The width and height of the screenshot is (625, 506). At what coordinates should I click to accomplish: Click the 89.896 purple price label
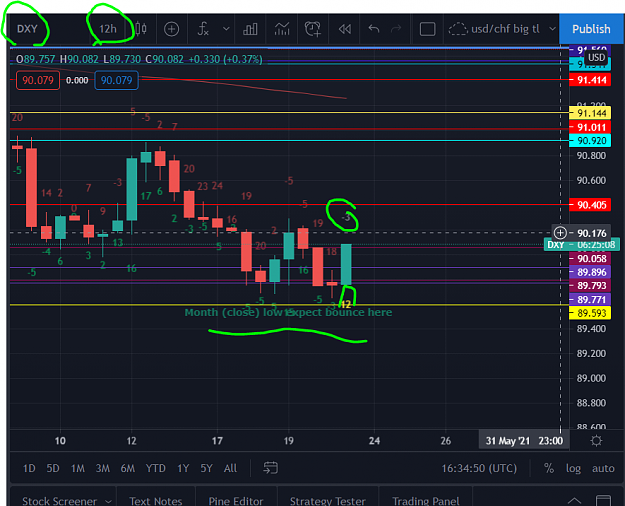pyautogui.click(x=590, y=272)
